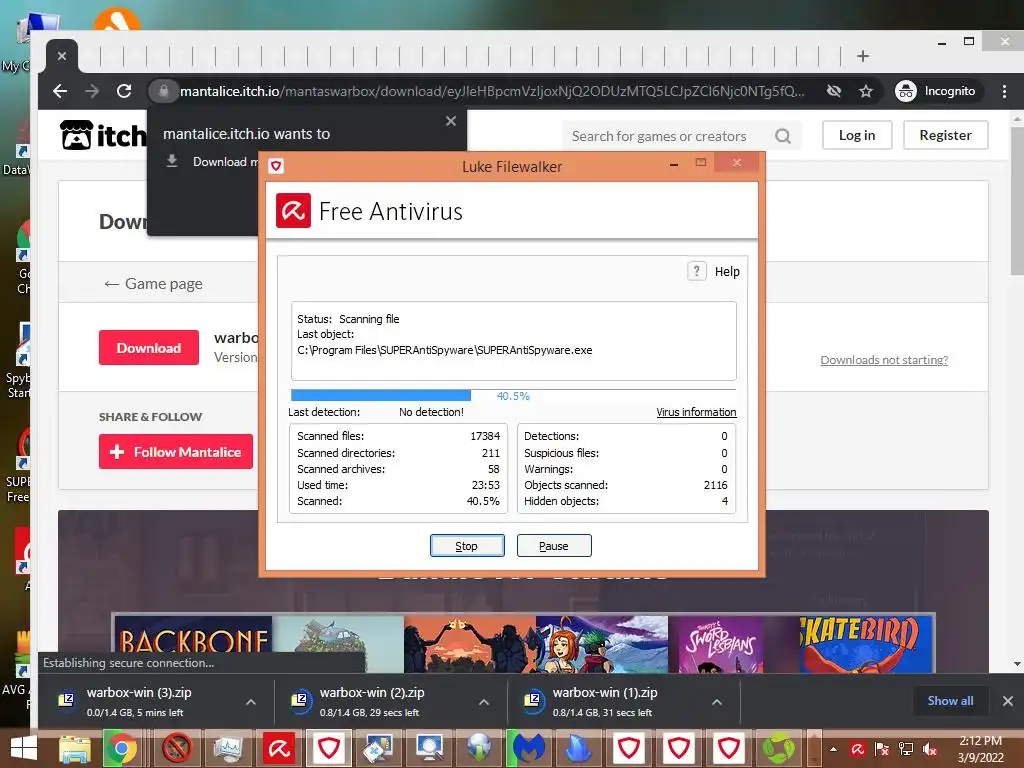Expand options for warbox-win (2).zip download

(x=484, y=702)
